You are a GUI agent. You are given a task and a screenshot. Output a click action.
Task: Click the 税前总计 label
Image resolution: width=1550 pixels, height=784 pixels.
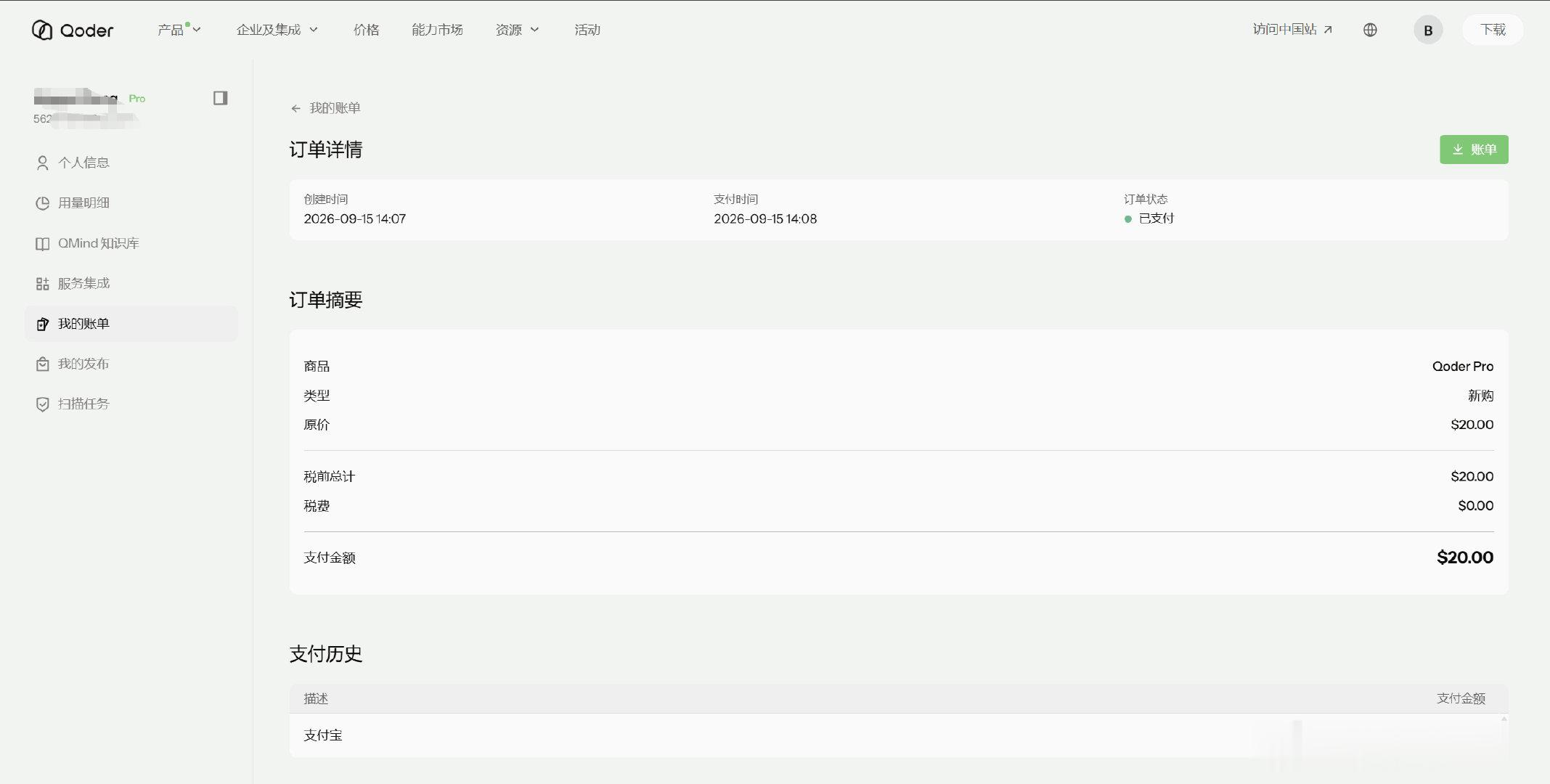pyautogui.click(x=330, y=477)
